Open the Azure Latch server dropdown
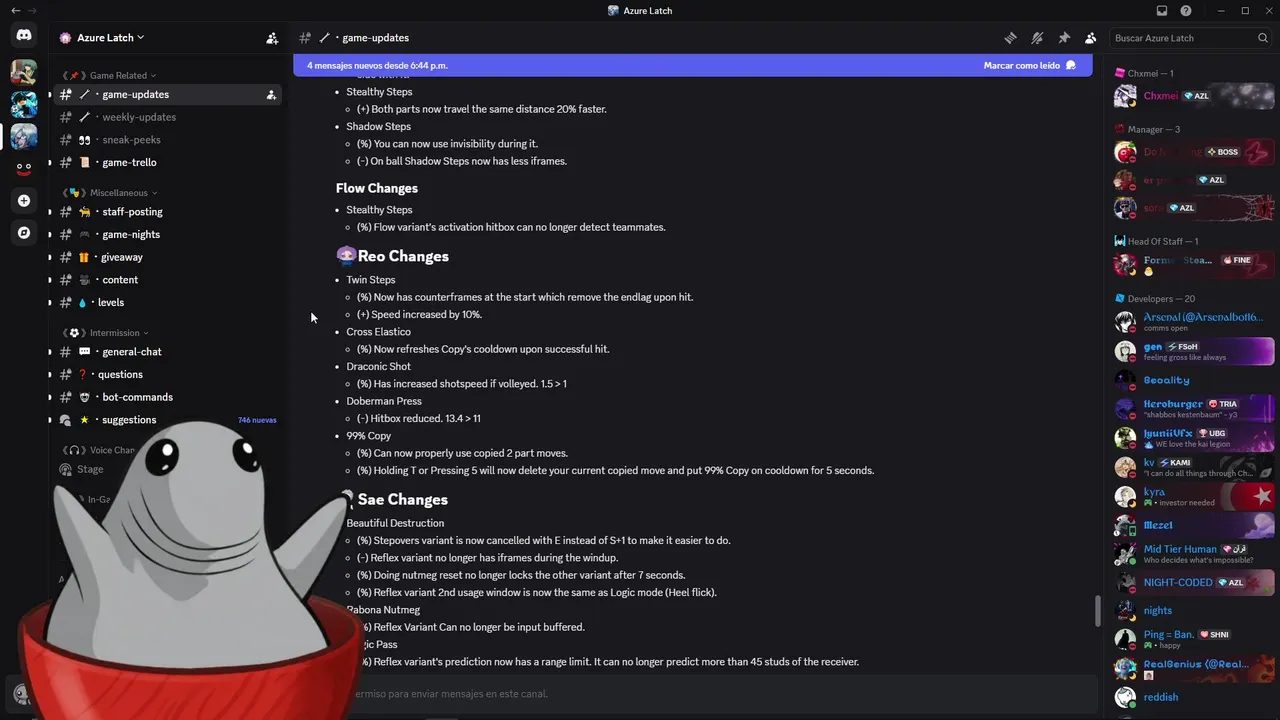 click(x=101, y=38)
